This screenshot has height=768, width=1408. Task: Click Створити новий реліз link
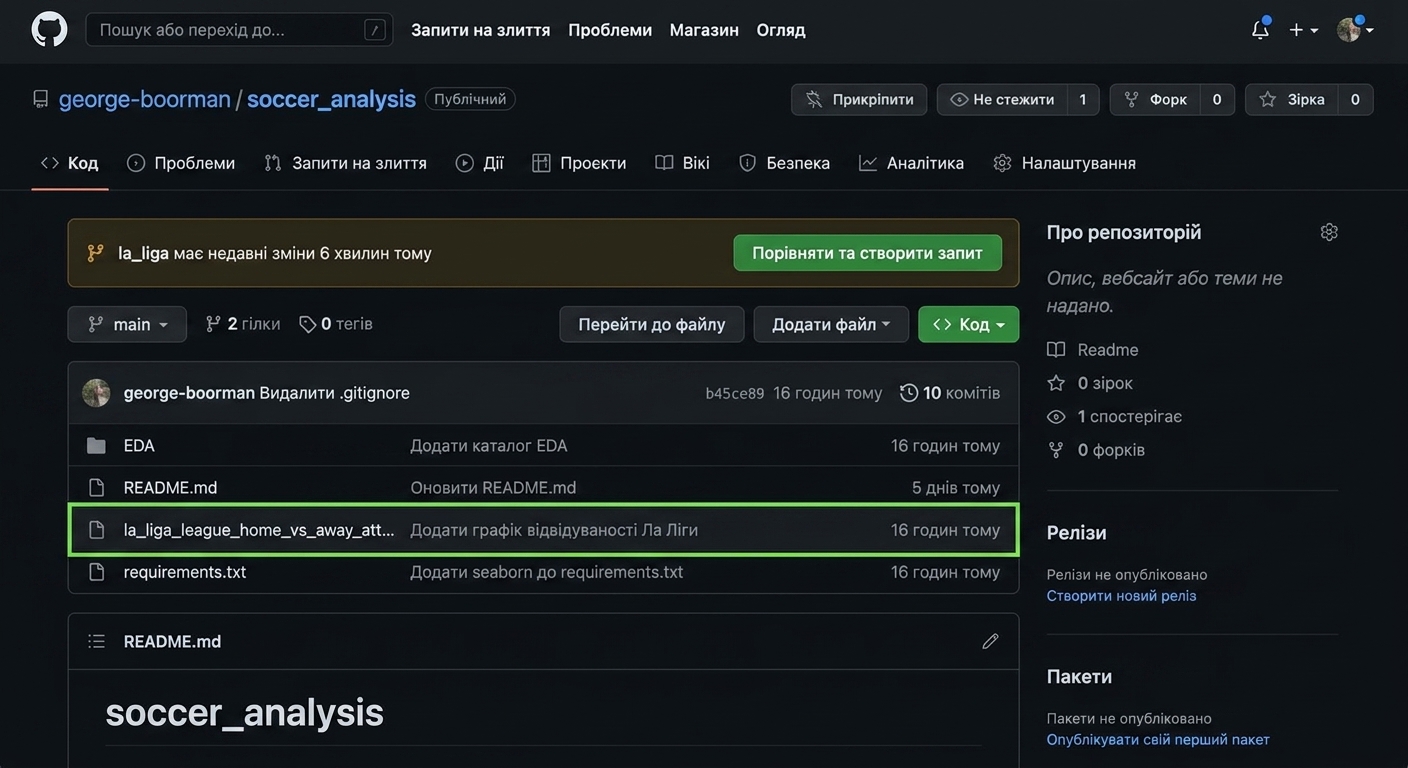(x=1122, y=596)
